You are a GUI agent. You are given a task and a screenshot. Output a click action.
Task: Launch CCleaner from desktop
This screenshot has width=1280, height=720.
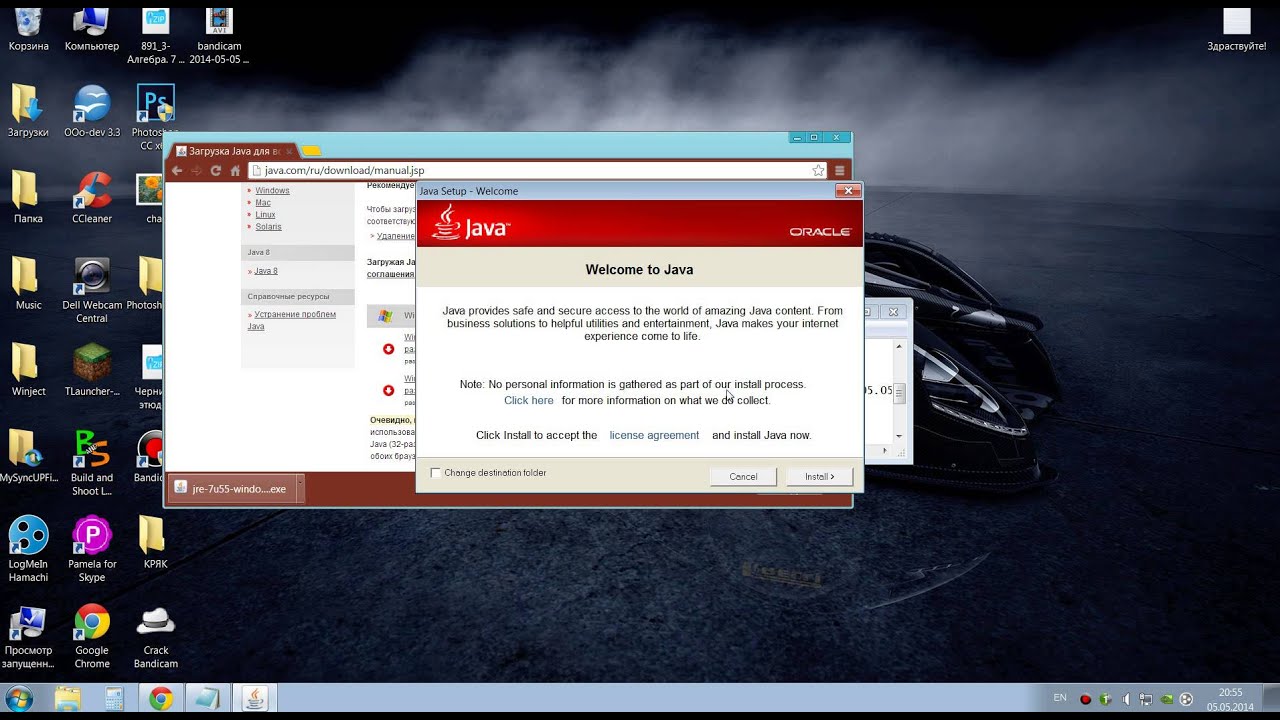pyautogui.click(x=92, y=197)
